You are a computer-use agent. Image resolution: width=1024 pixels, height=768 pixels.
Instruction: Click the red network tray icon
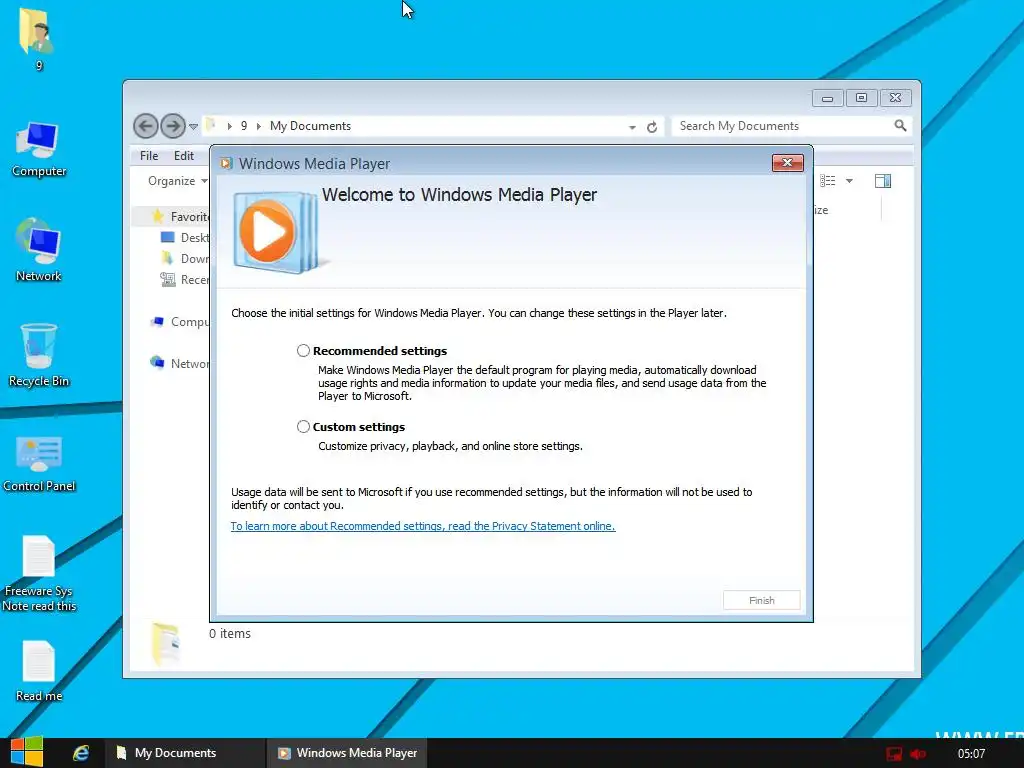pos(893,754)
